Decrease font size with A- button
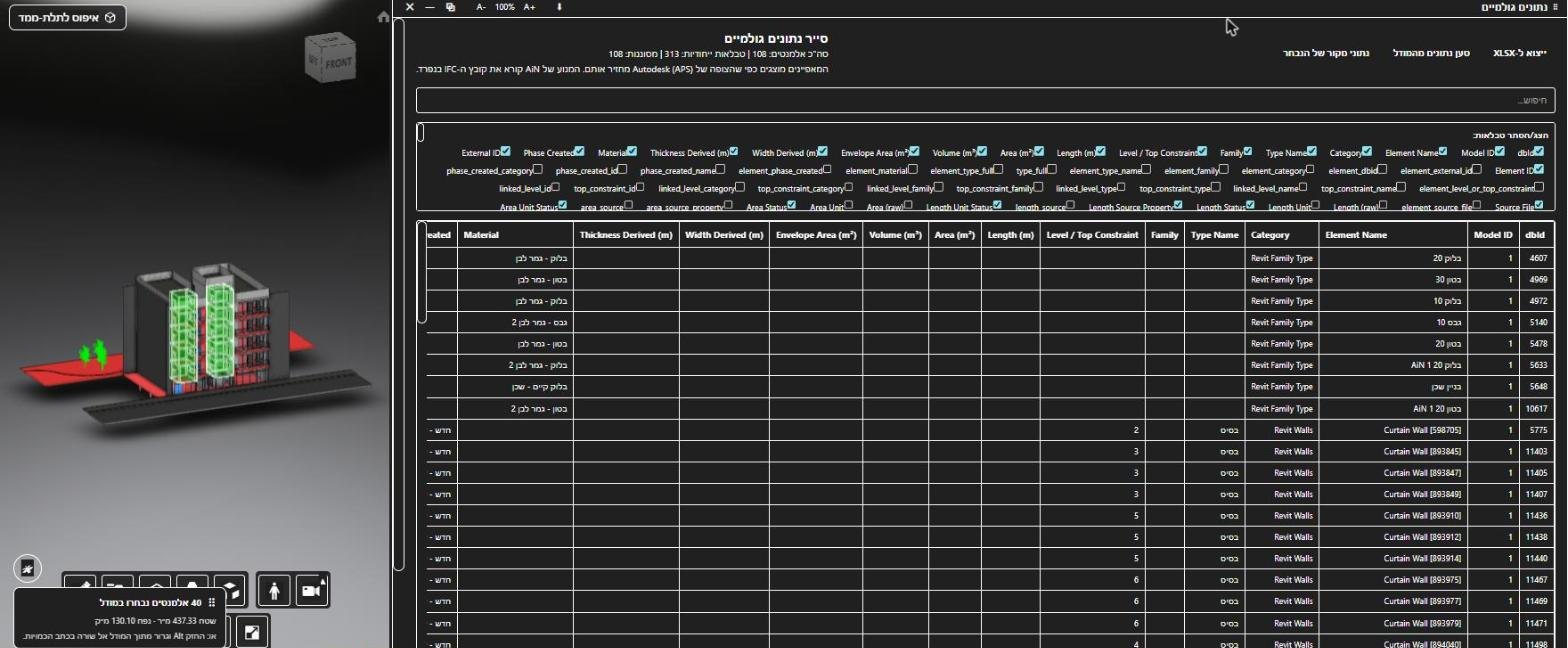The height and width of the screenshot is (648, 1568). point(481,7)
